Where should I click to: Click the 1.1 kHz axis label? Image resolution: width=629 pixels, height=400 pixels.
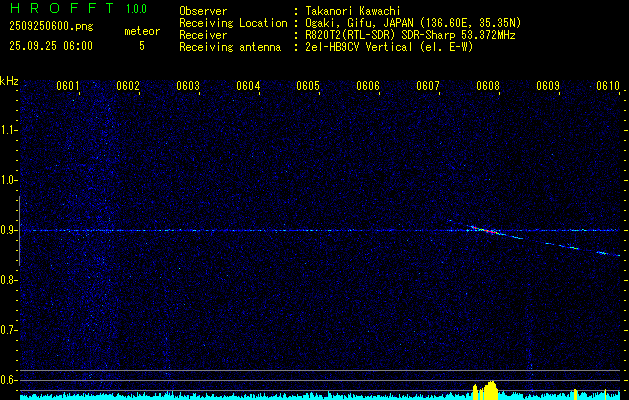pos(8,130)
